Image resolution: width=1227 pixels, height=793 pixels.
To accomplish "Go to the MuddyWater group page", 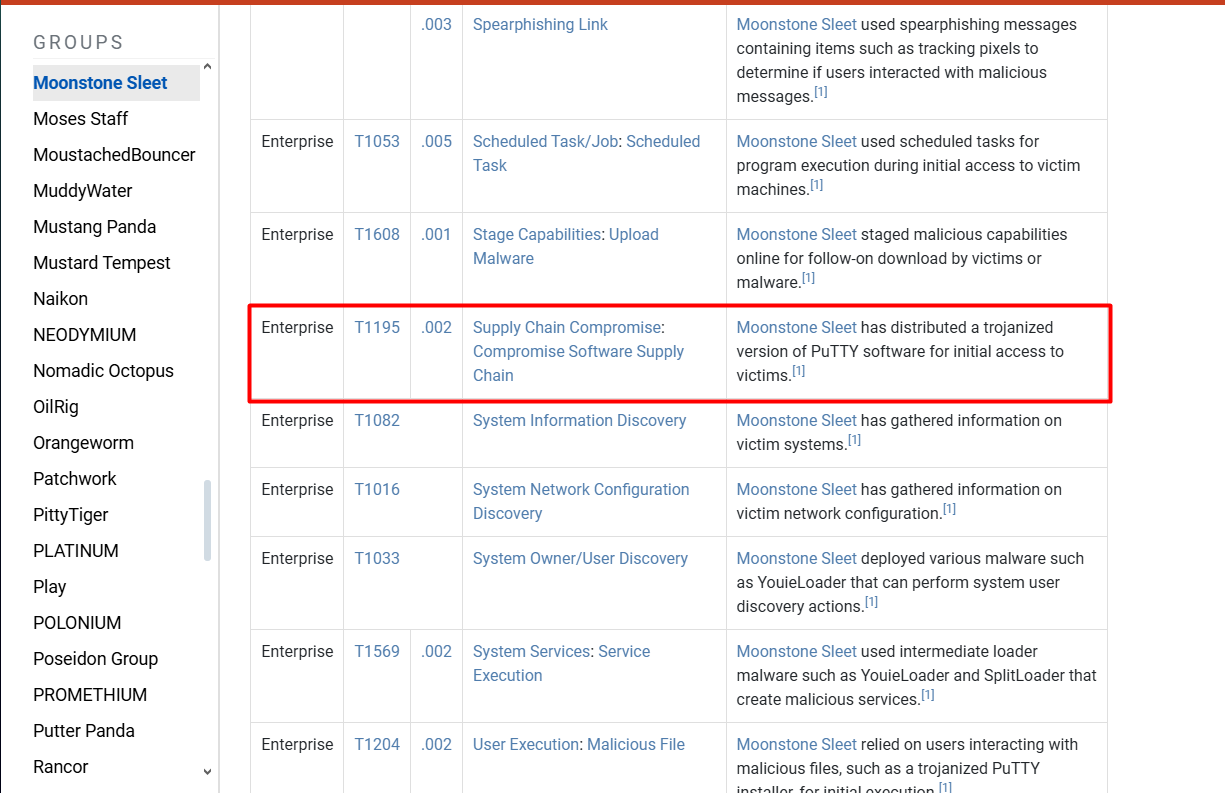I will pyautogui.click(x=83, y=191).
